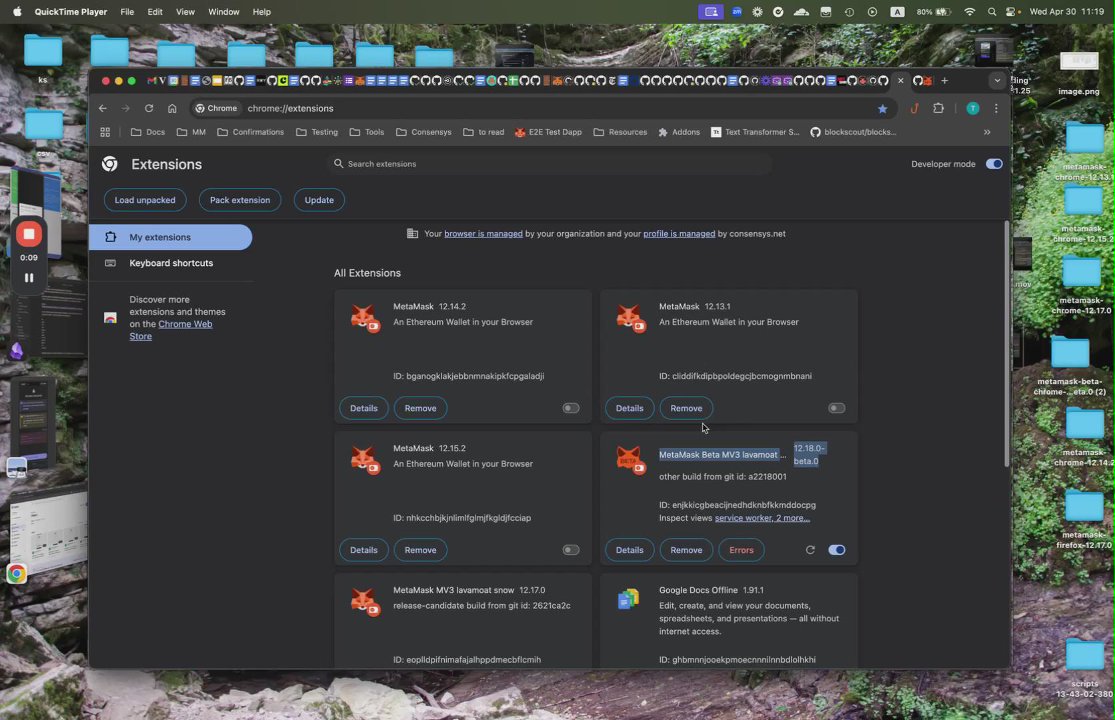Open the Consensys bookmark folder

(x=424, y=132)
